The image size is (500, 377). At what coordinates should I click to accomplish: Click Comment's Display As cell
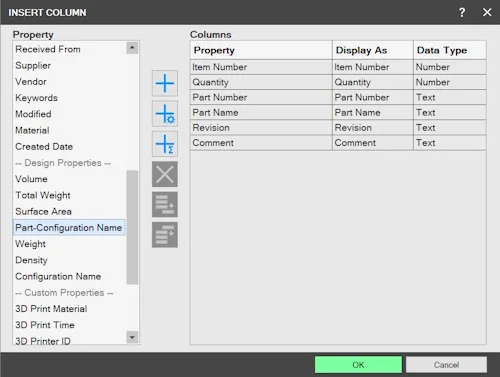coord(373,143)
